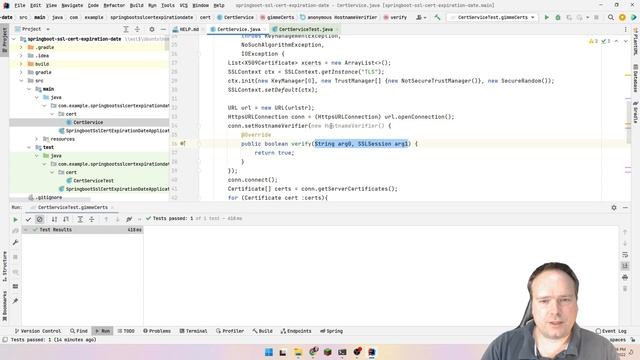Collapse all test results in Run toolbar

(x=91, y=220)
